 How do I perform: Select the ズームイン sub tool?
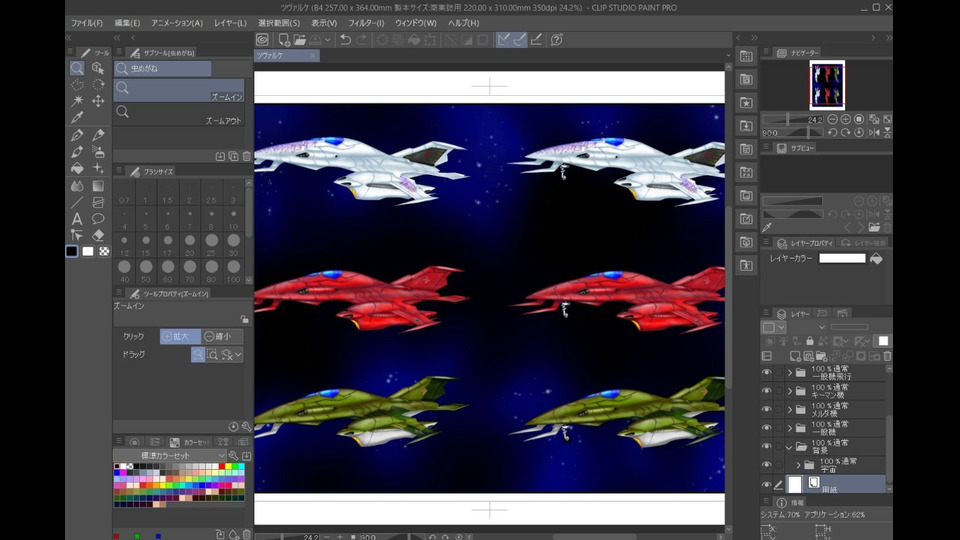179,91
